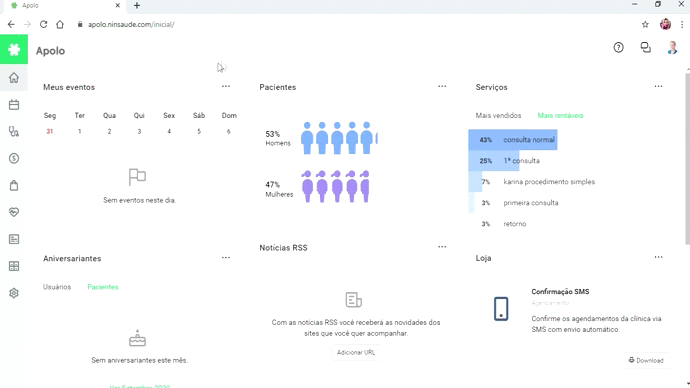
Task: Select Sex 4 in the calendar
Action: click(x=169, y=131)
